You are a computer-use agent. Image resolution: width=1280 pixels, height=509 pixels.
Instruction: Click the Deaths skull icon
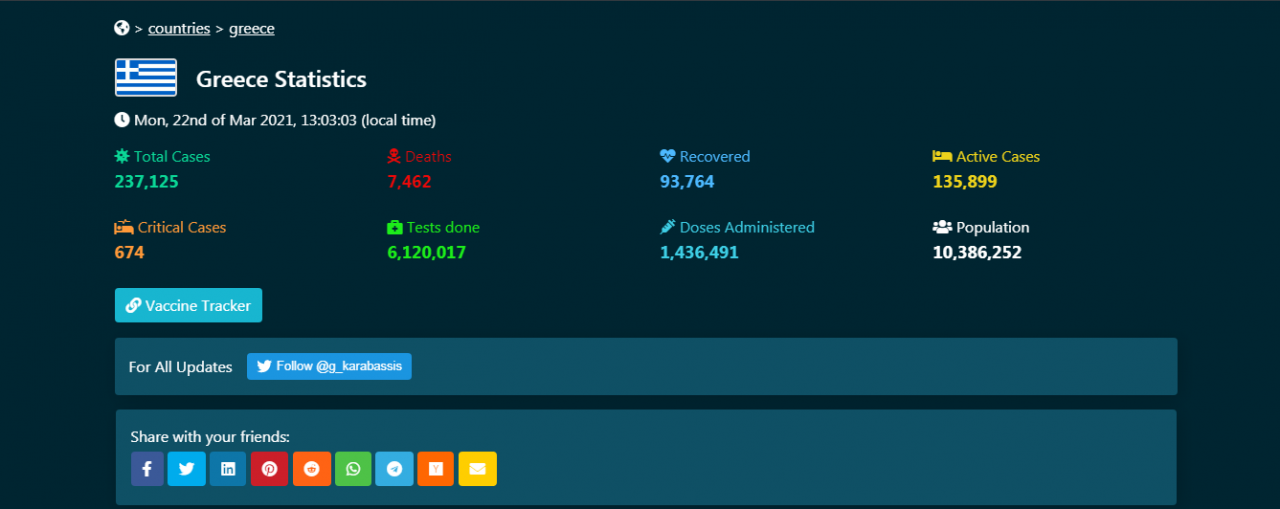(x=394, y=157)
